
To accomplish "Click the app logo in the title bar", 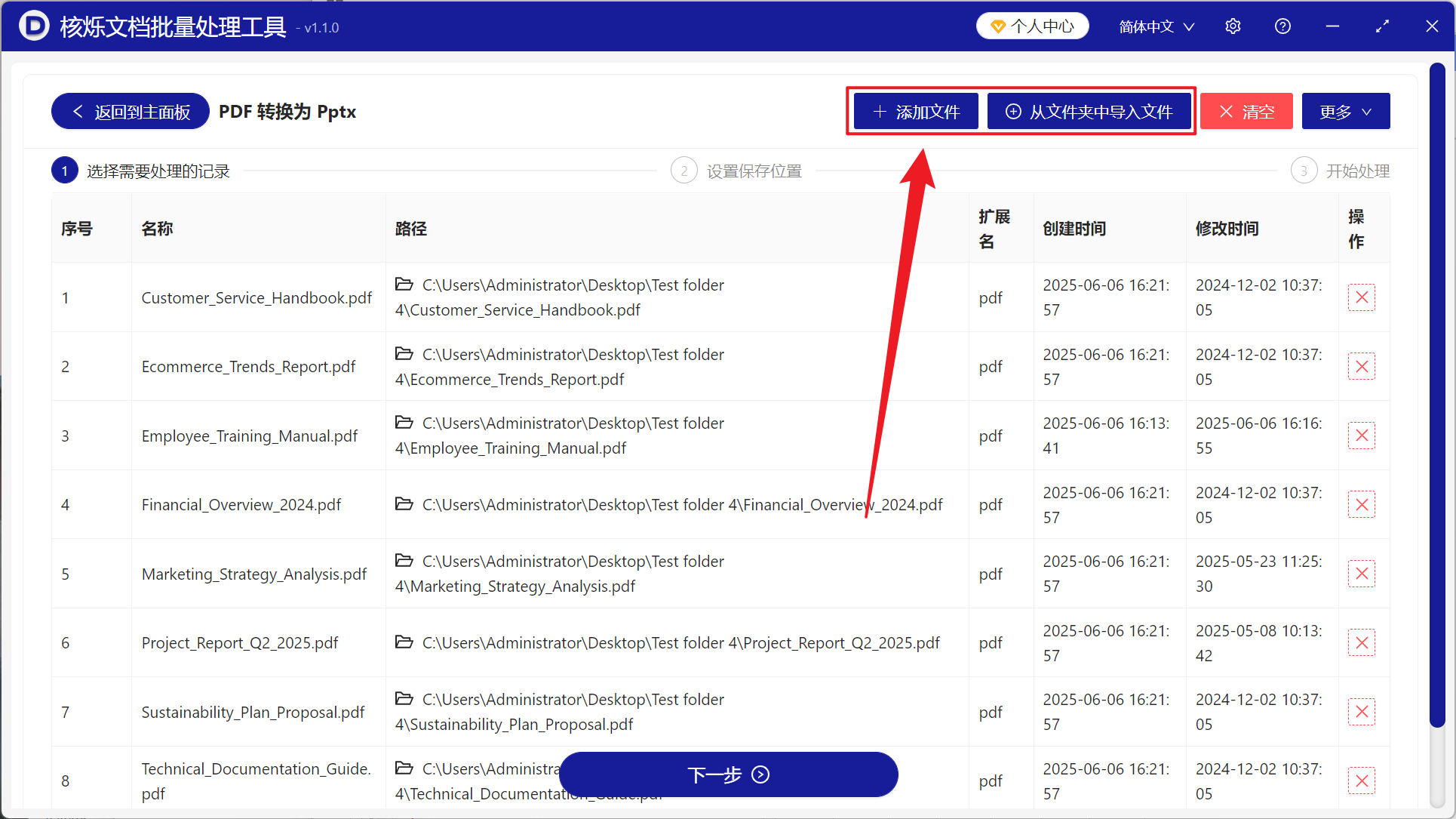I will point(34,26).
